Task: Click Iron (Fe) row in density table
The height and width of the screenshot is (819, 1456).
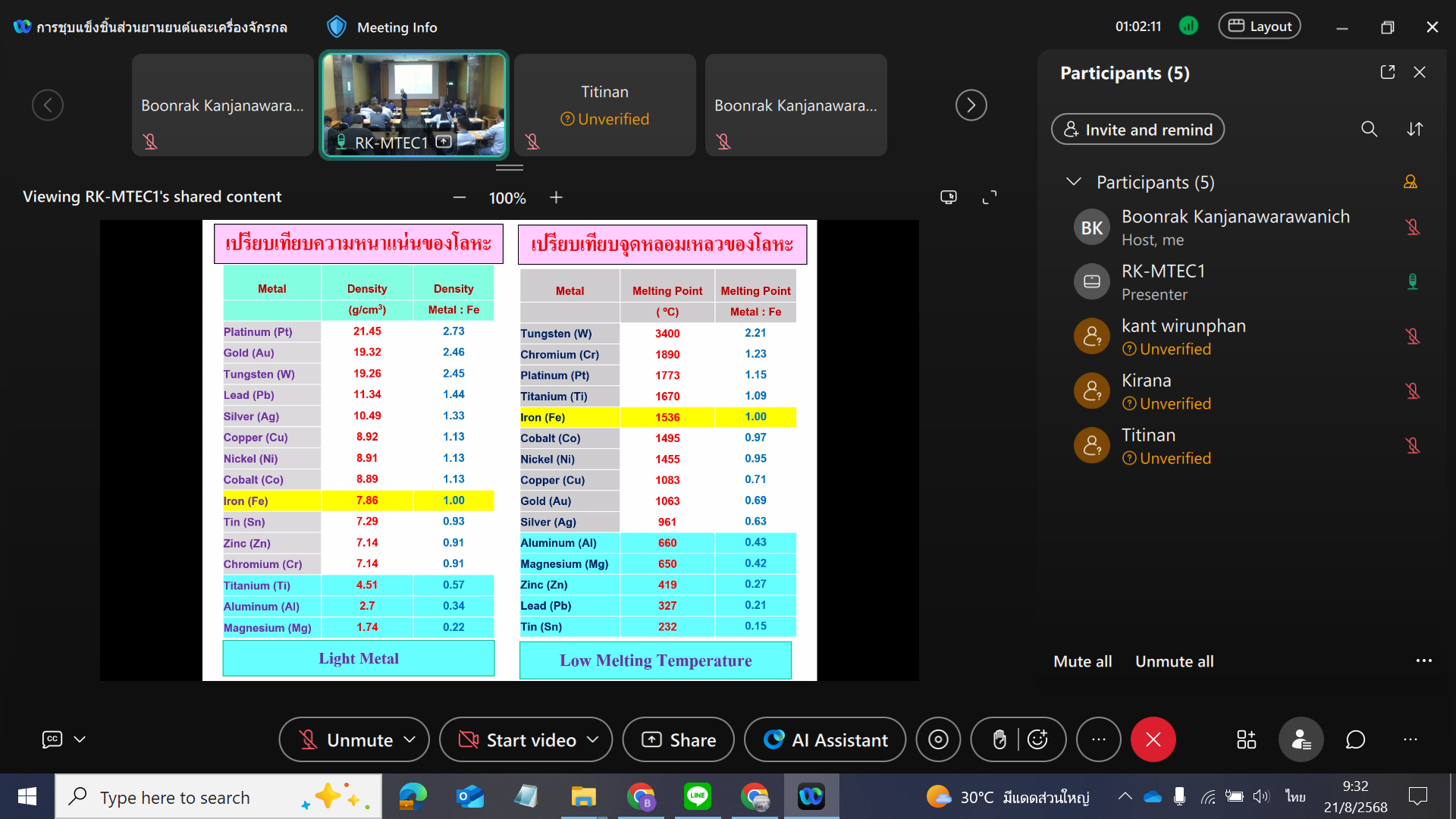Action: point(358,500)
